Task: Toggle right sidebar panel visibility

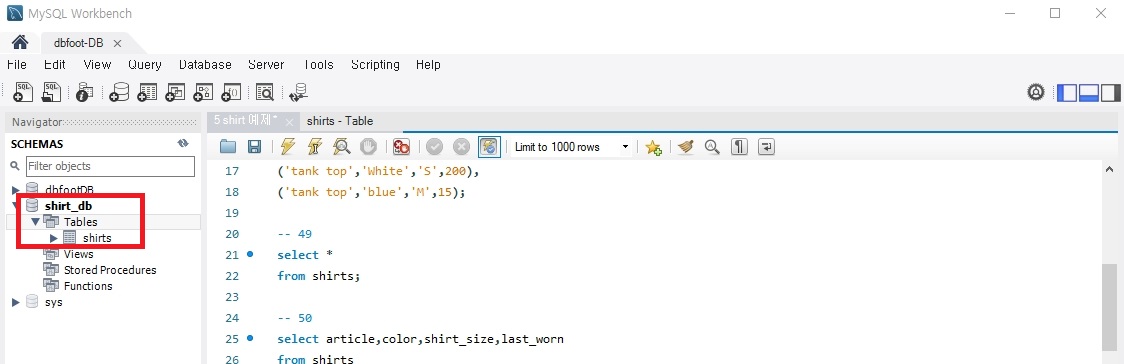Action: pyautogui.click(x=1110, y=92)
